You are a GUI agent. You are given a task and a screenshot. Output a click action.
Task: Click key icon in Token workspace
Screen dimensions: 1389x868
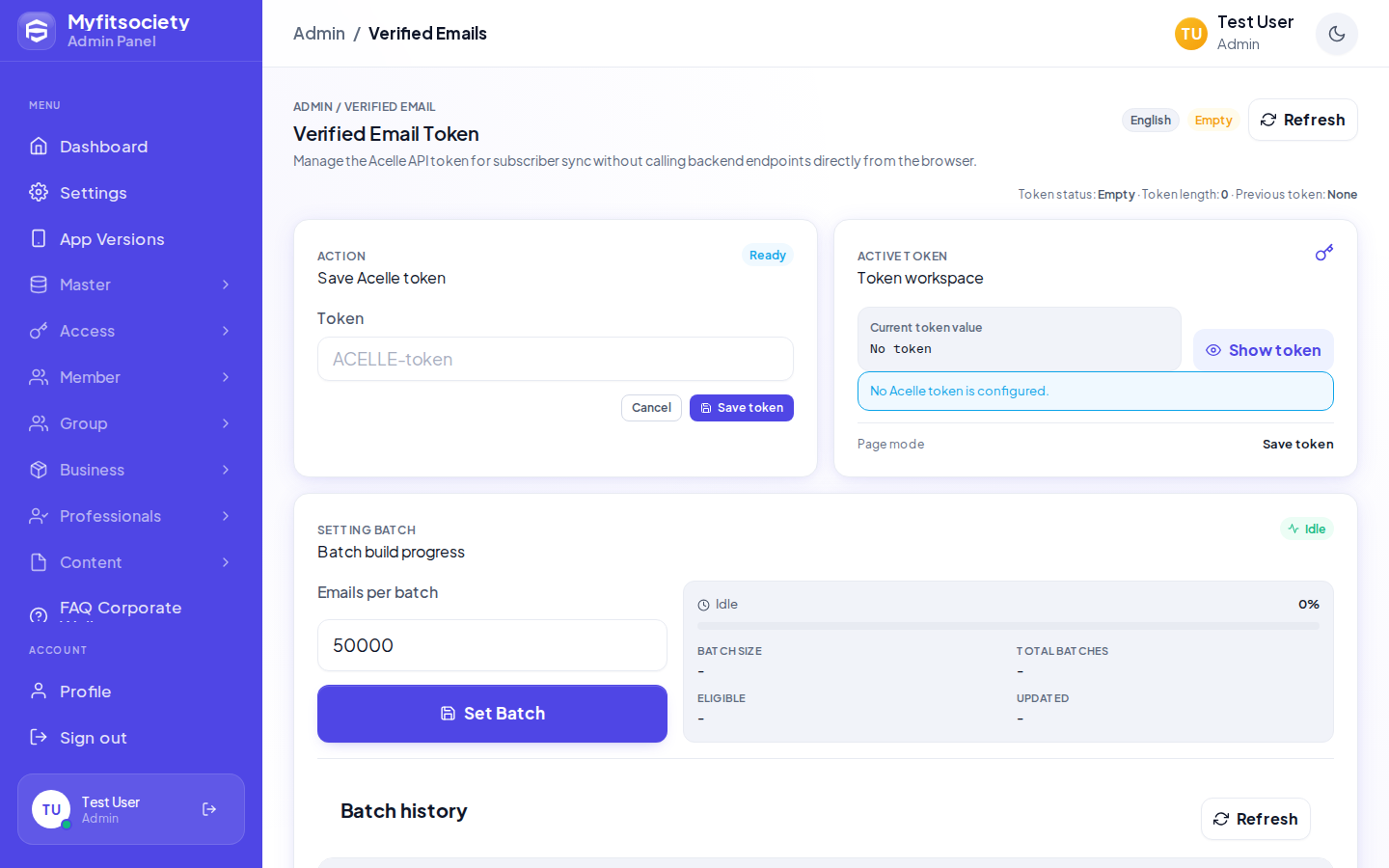pos(1324,253)
